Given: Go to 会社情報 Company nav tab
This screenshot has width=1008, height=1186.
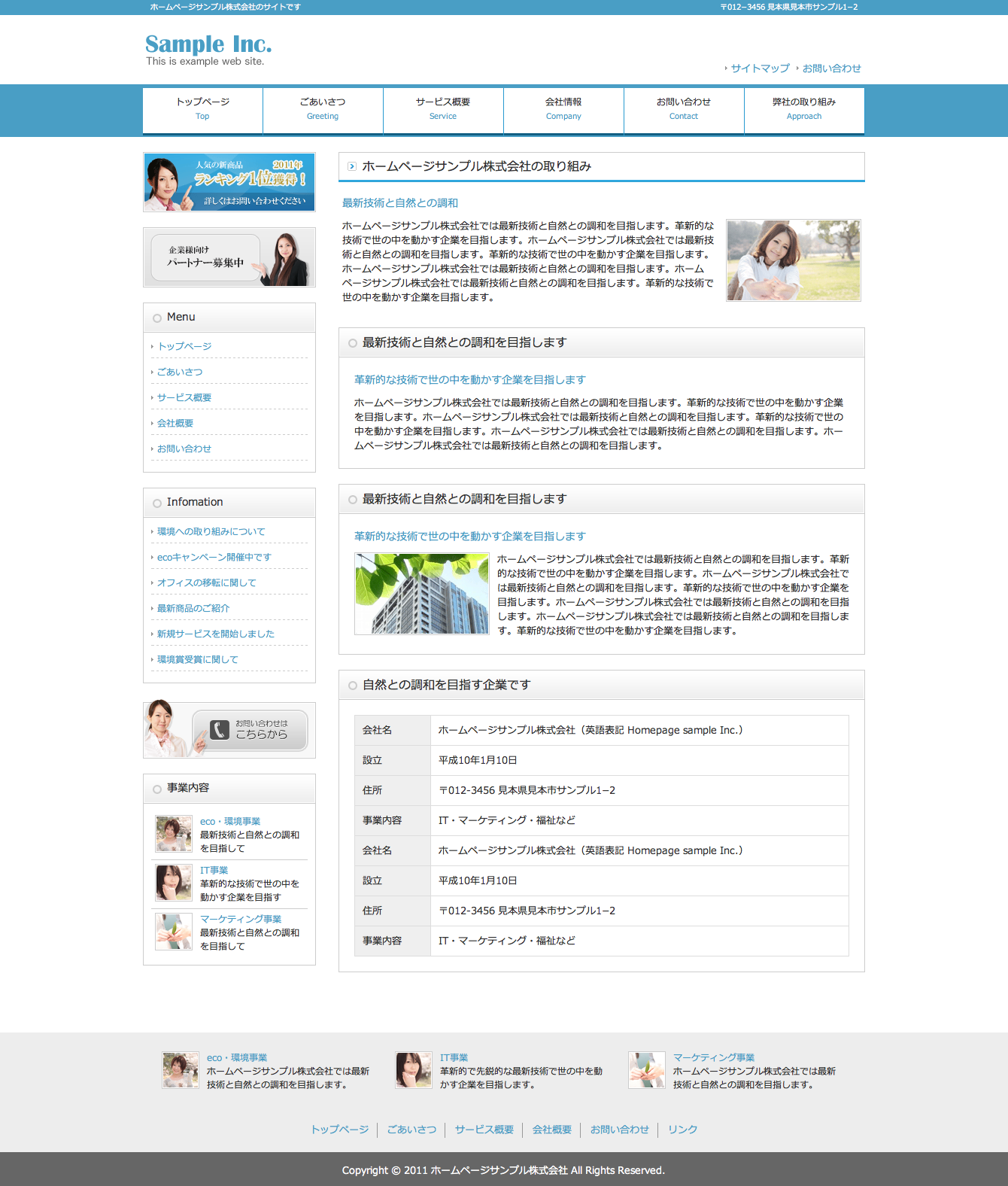Looking at the screenshot, I should coord(563,109).
